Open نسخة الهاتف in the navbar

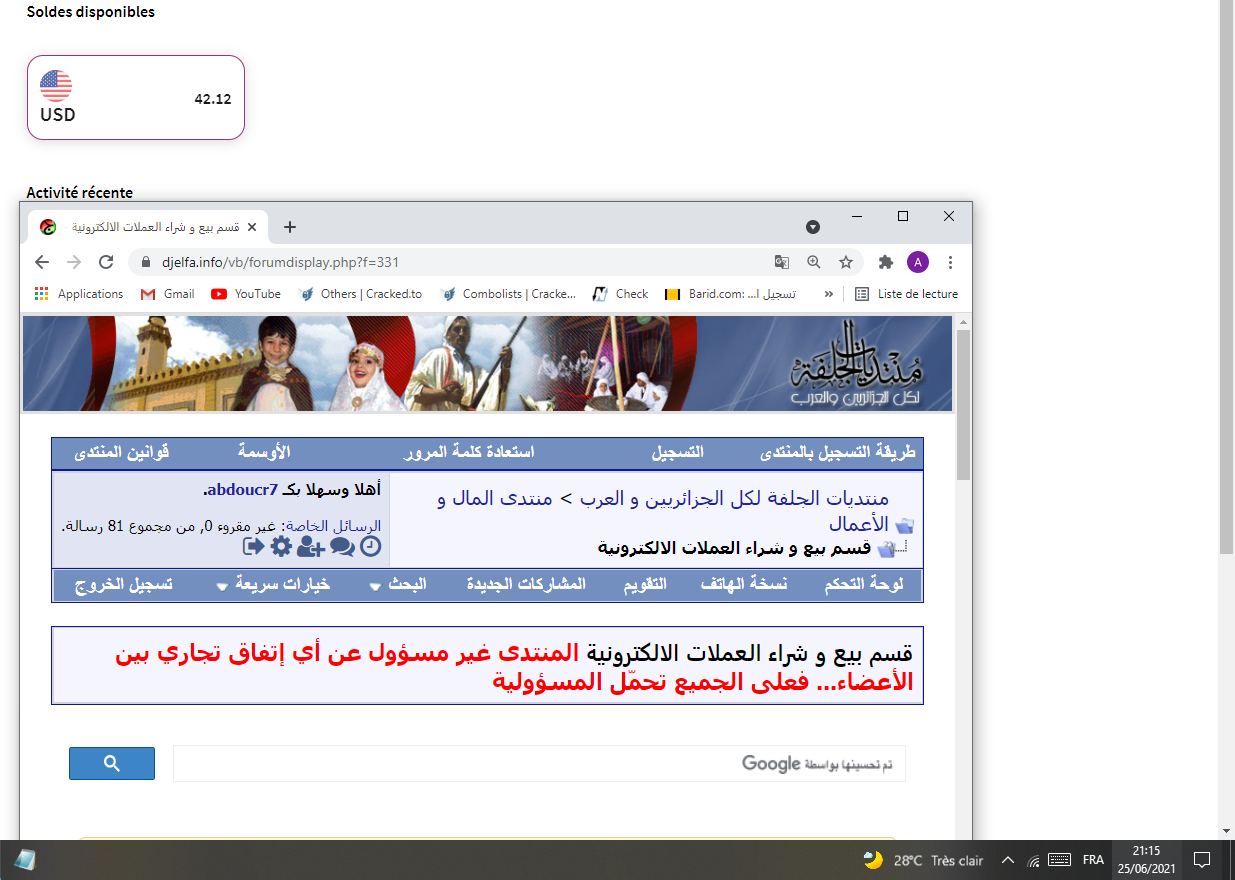744,585
